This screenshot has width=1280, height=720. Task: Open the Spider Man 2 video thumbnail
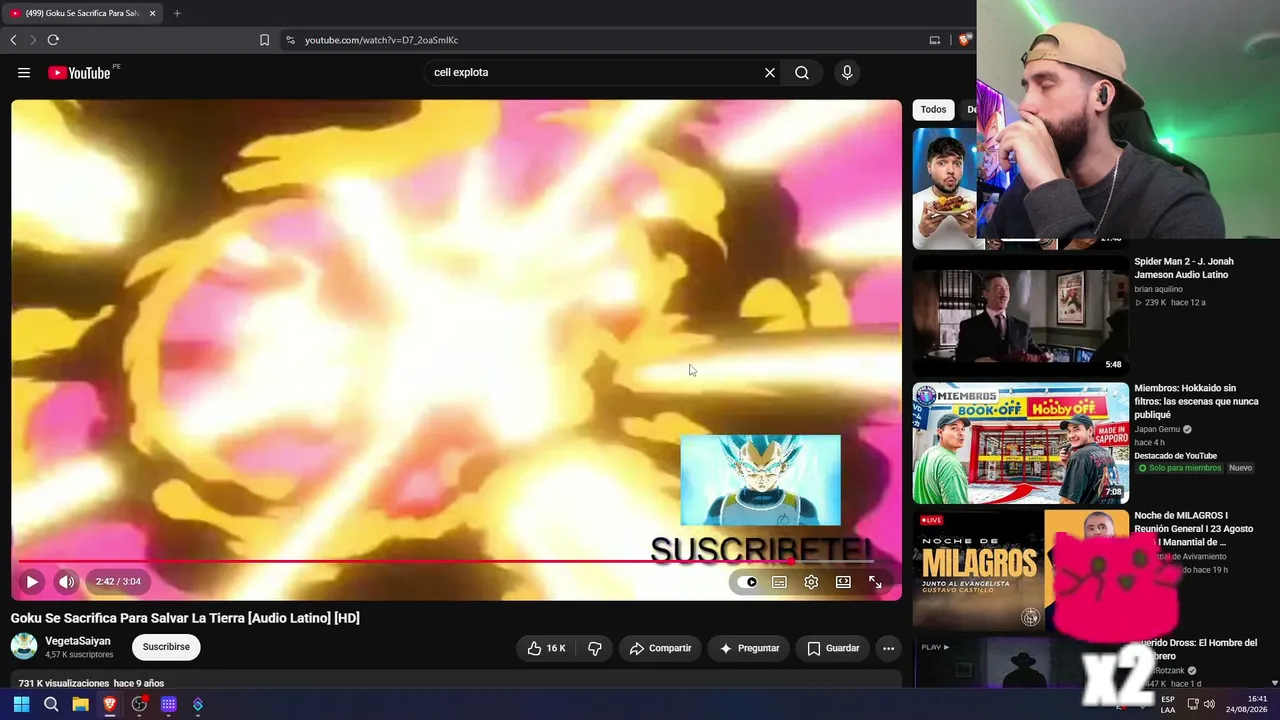coord(1020,315)
